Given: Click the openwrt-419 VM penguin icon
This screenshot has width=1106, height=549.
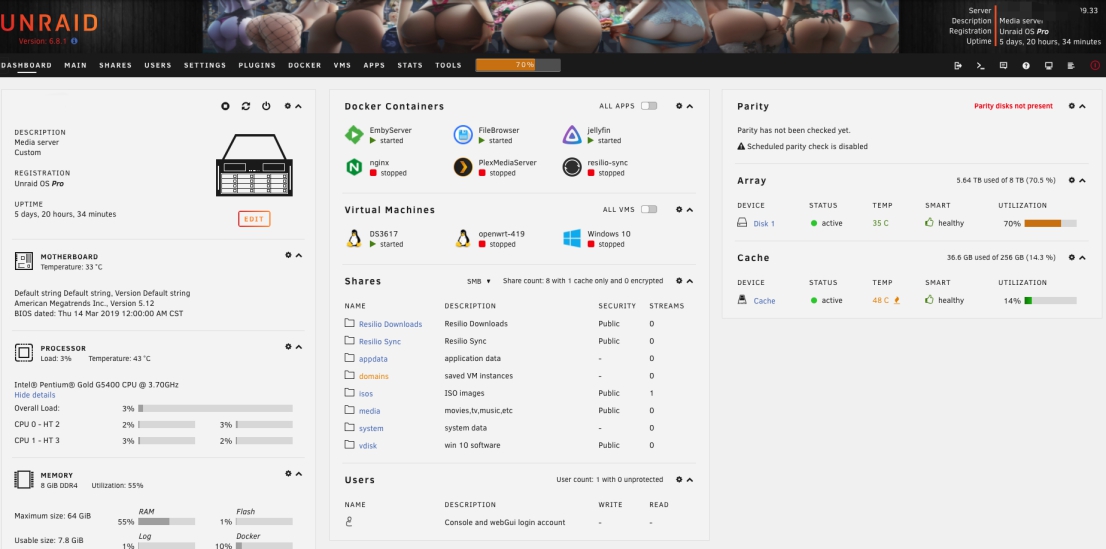Looking at the screenshot, I should pyautogui.click(x=463, y=238).
